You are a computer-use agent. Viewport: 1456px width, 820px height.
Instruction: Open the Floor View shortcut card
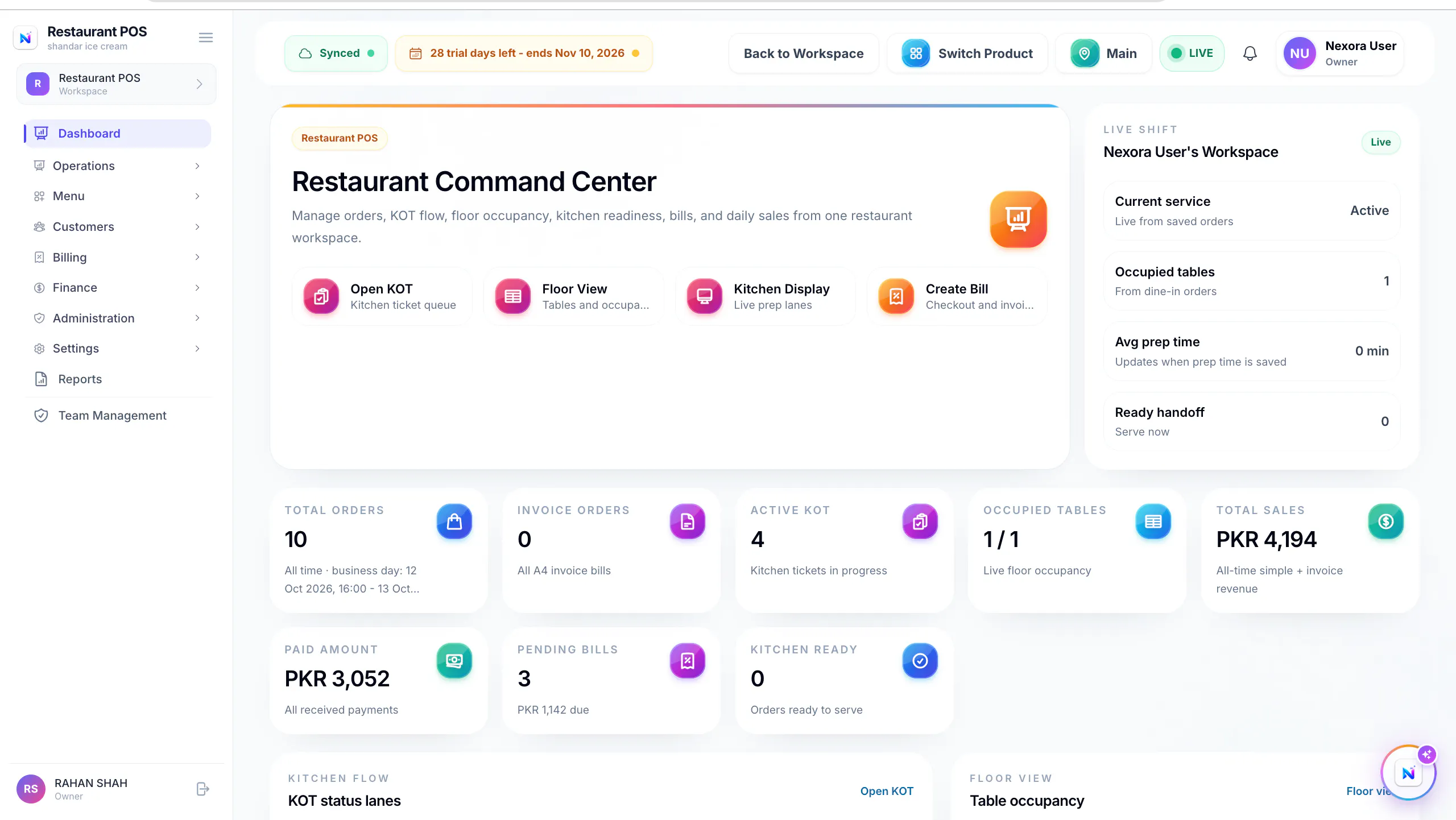tap(573, 296)
